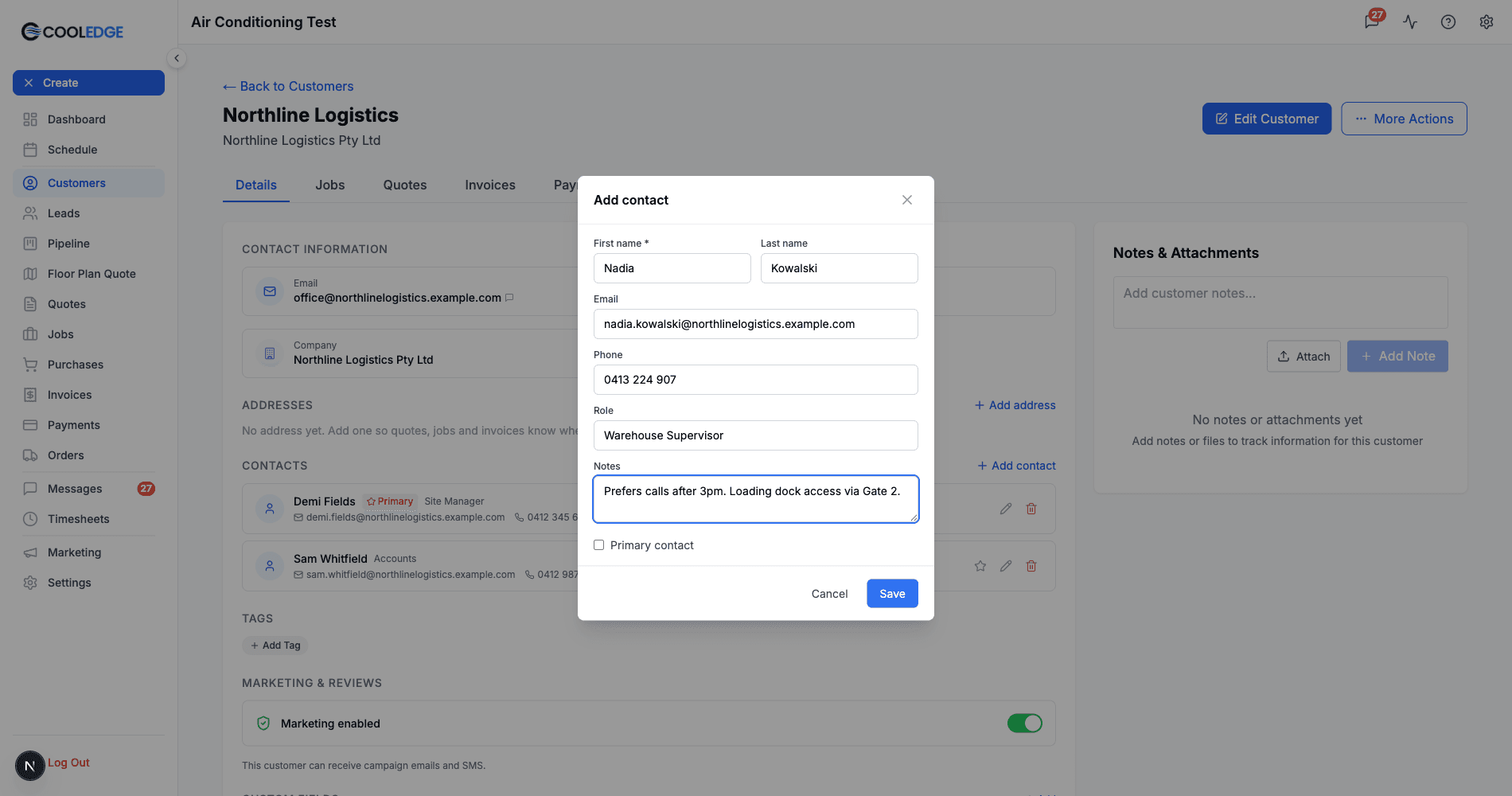The width and height of the screenshot is (1512, 796).
Task: Click the Add customer notes text area
Action: 1280,302
